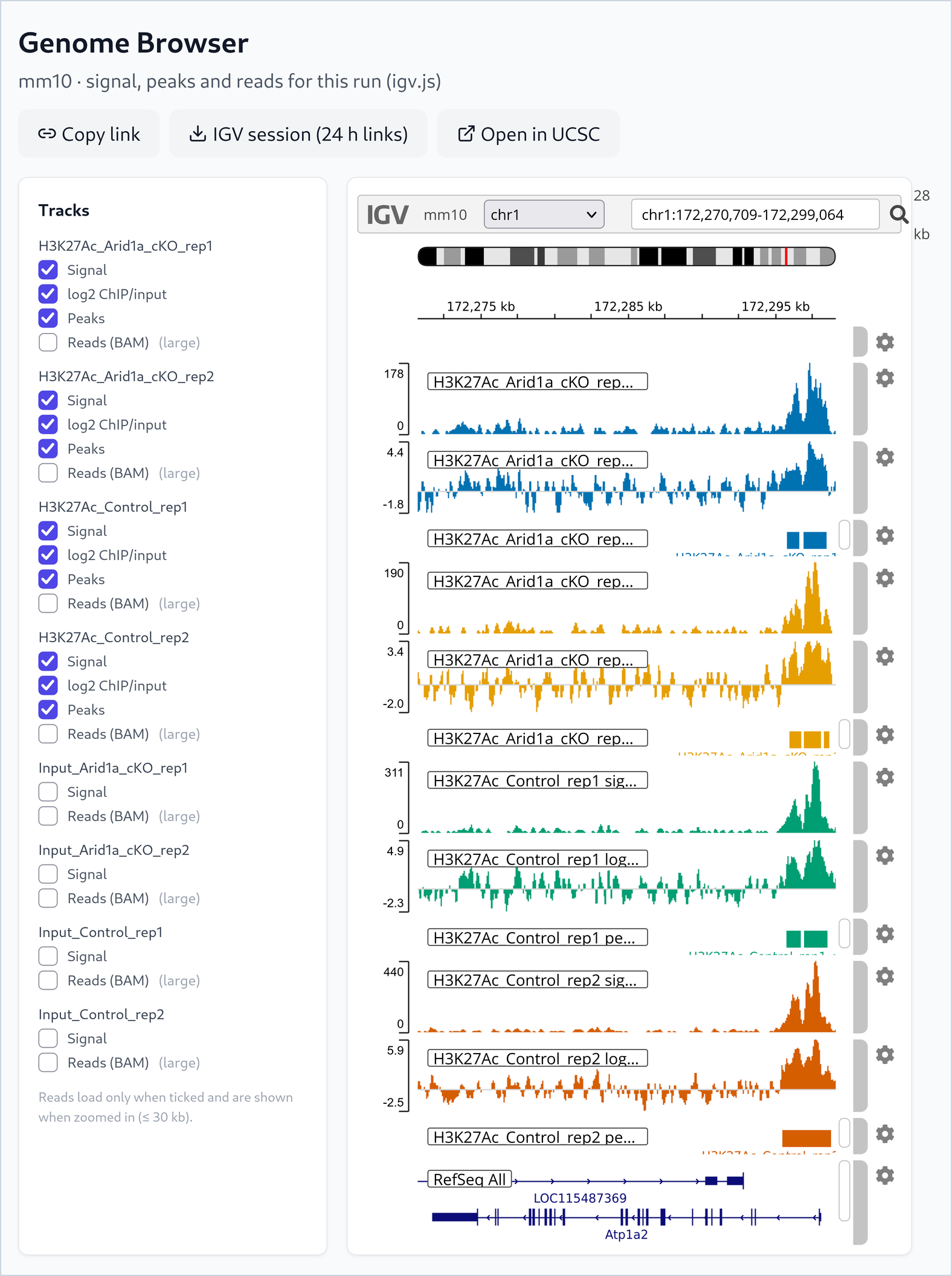Screen dimensions: 952x1276
Task: Click the chromosome ideogram bar
Action: click(x=626, y=257)
